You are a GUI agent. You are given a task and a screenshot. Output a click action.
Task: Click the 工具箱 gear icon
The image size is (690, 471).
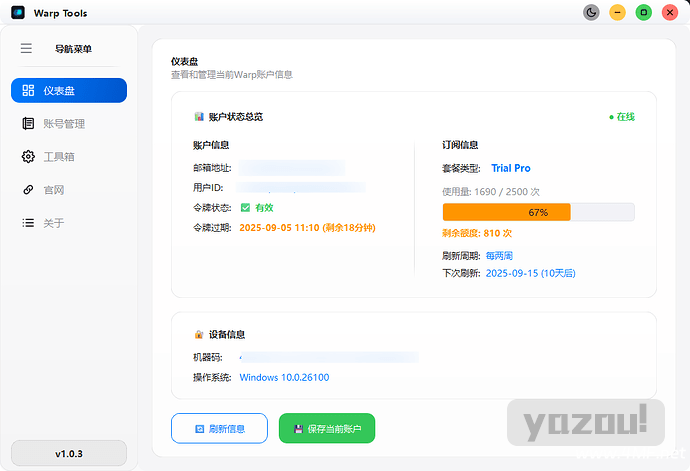click(28, 157)
